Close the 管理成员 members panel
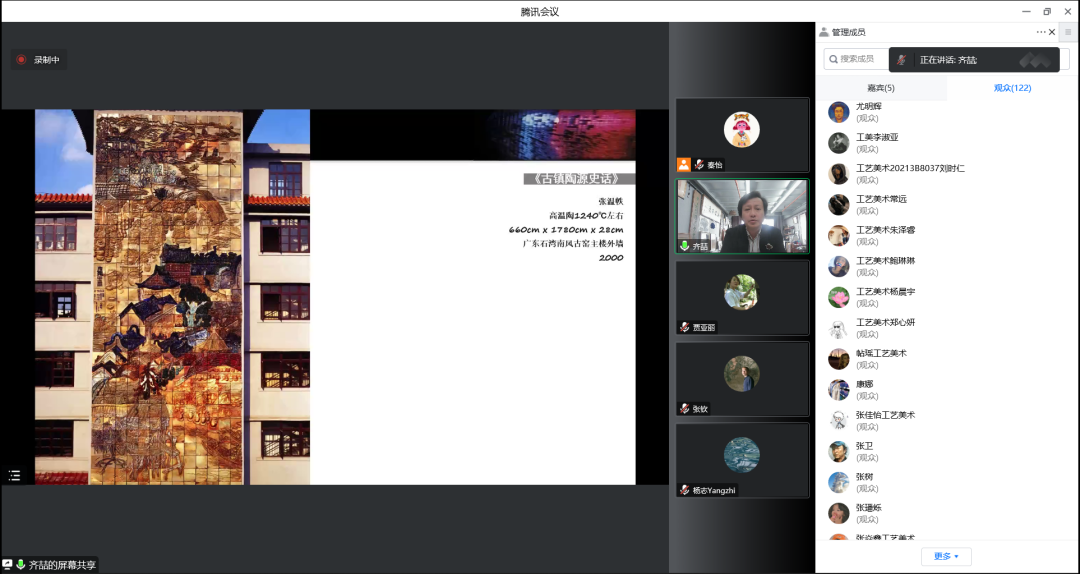 [x=1052, y=32]
